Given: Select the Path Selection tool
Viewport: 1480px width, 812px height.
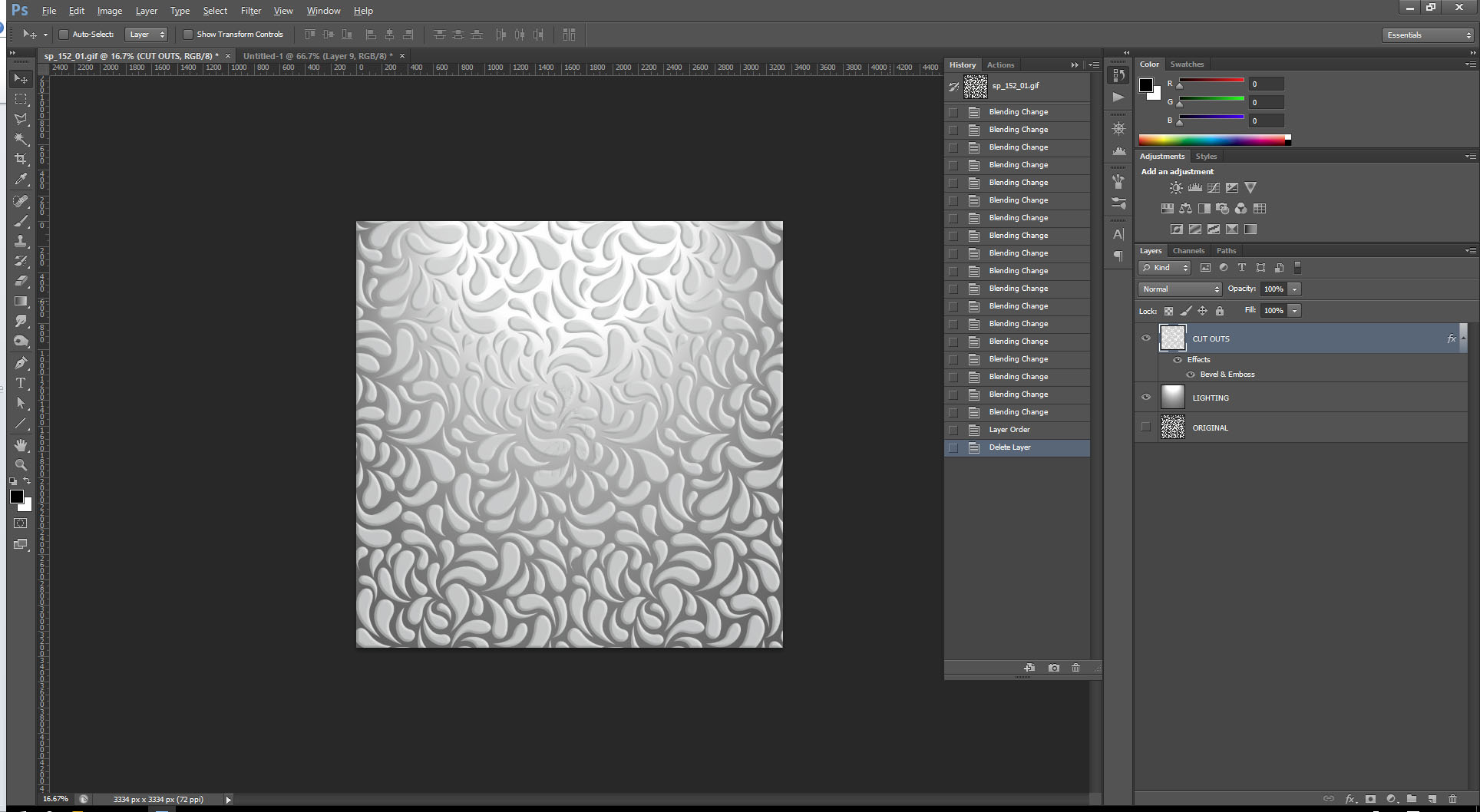Looking at the screenshot, I should [x=21, y=403].
